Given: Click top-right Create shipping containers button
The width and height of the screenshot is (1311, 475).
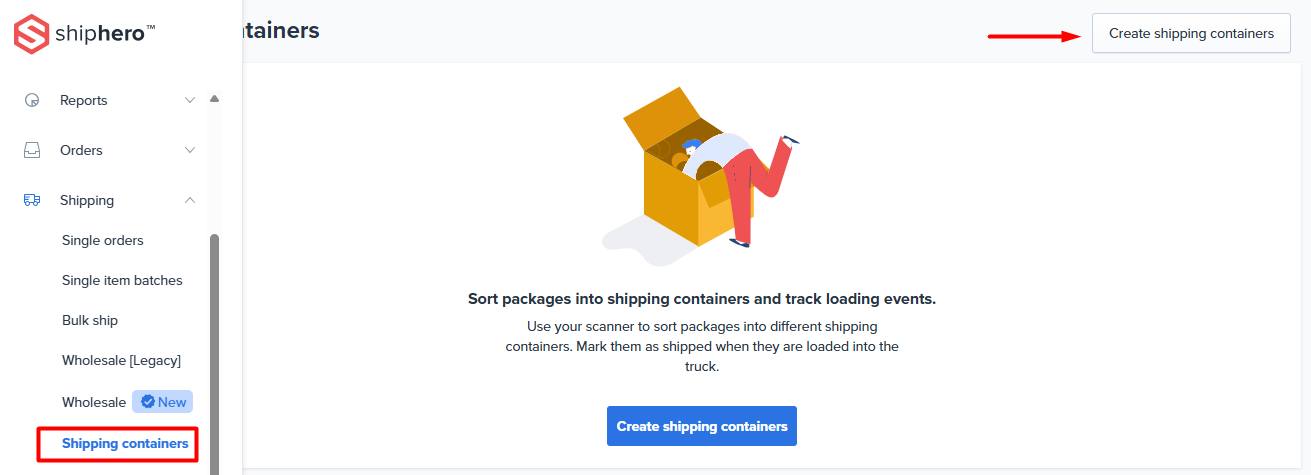Looking at the screenshot, I should pos(1191,33).
